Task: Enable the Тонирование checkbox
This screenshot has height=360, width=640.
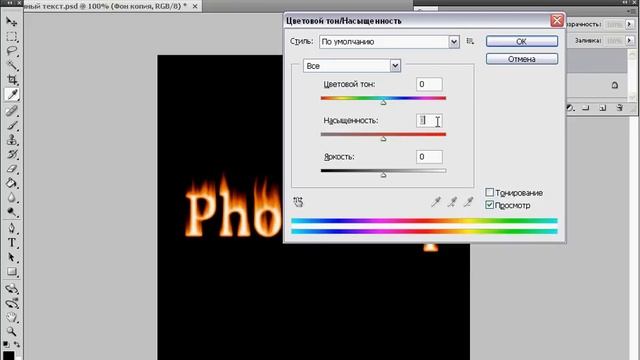Action: 490,192
